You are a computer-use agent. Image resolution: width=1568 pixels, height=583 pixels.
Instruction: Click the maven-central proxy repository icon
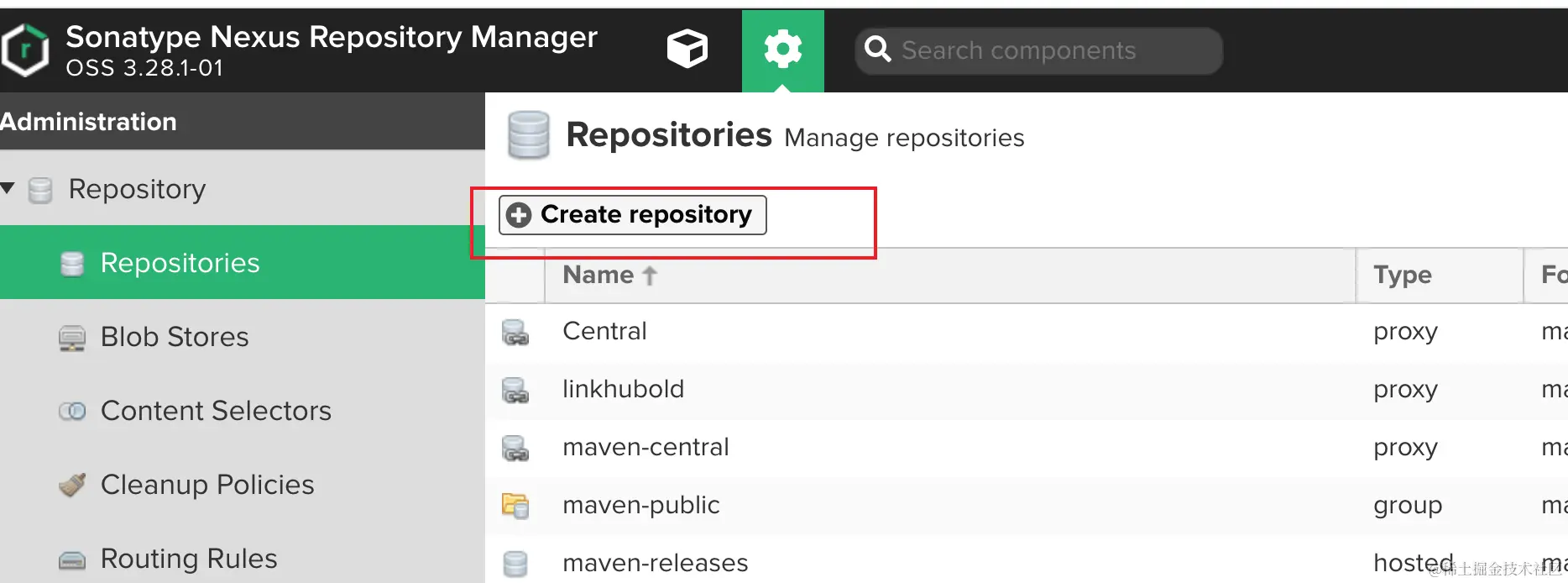pos(515,449)
